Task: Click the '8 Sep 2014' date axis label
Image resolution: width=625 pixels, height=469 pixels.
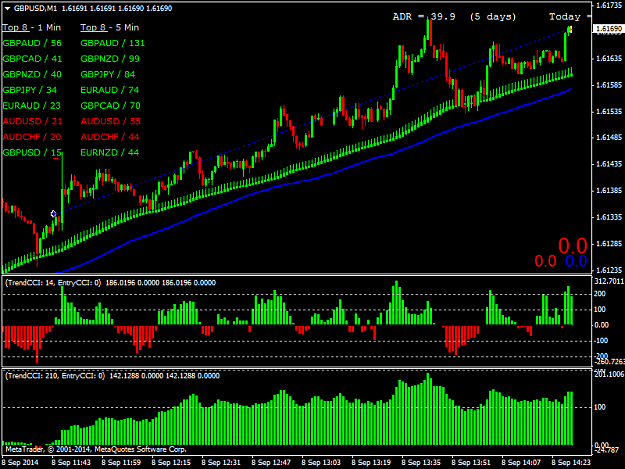Action: coord(20,463)
